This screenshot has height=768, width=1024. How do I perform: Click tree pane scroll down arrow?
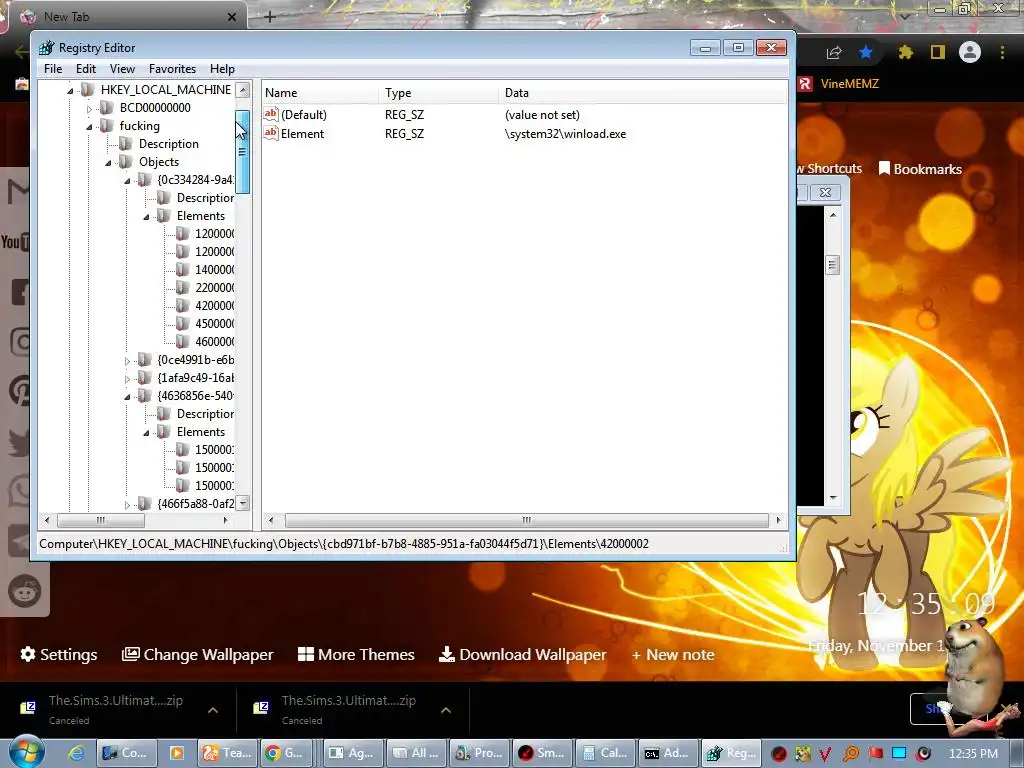[x=242, y=504]
